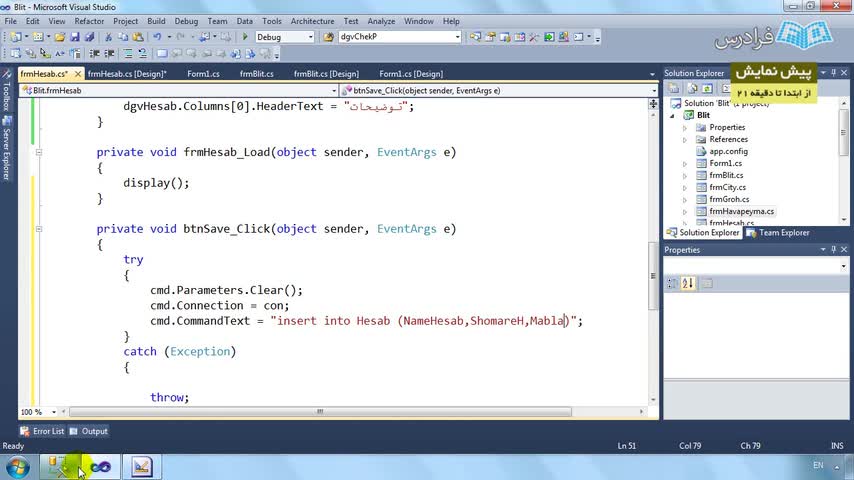This screenshot has width=854, height=480.
Task: Toggle a bookmark with the bookmark icon
Action: (x=162, y=53)
